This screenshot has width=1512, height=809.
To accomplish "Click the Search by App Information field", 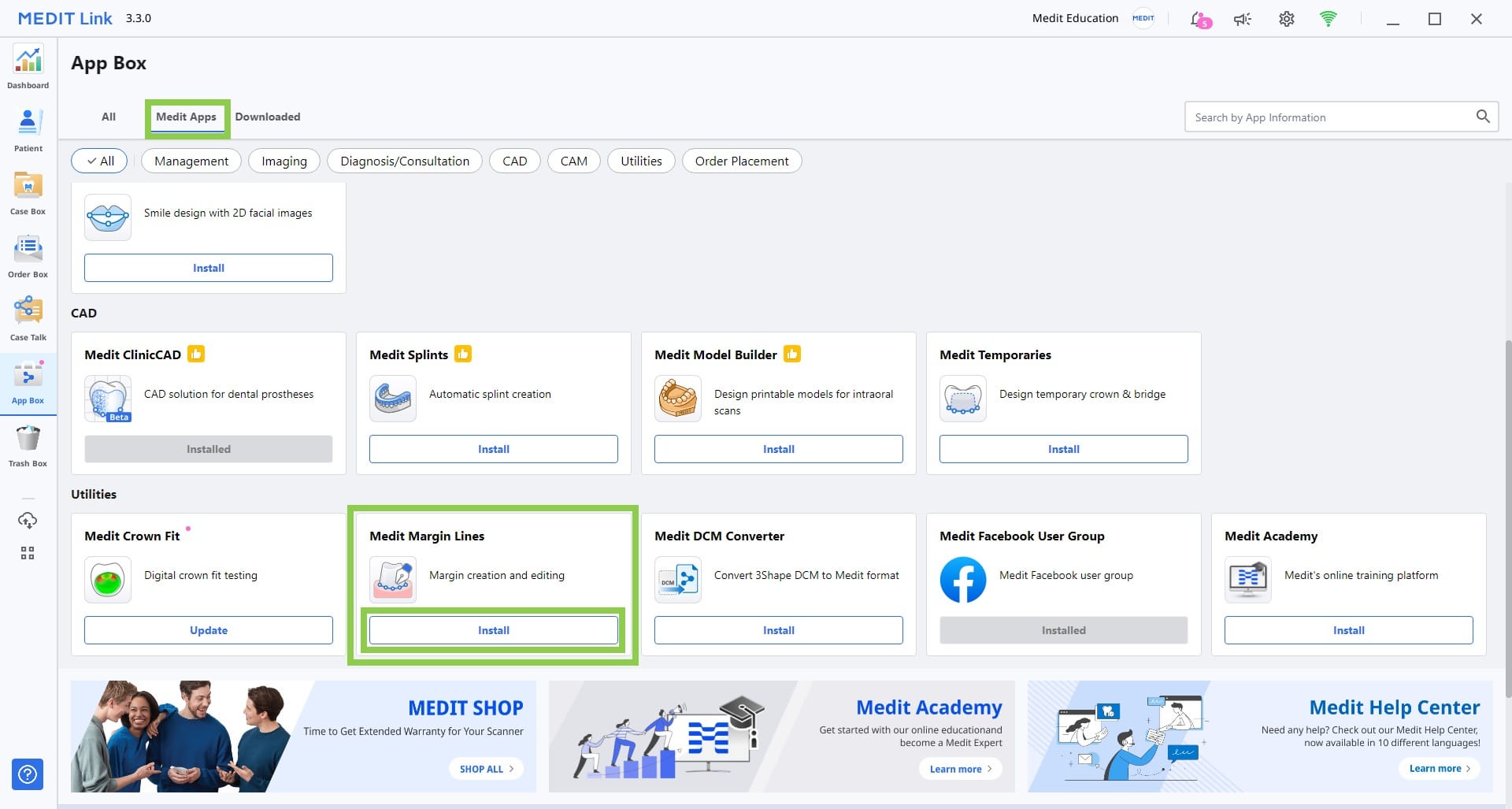I will click(1331, 117).
